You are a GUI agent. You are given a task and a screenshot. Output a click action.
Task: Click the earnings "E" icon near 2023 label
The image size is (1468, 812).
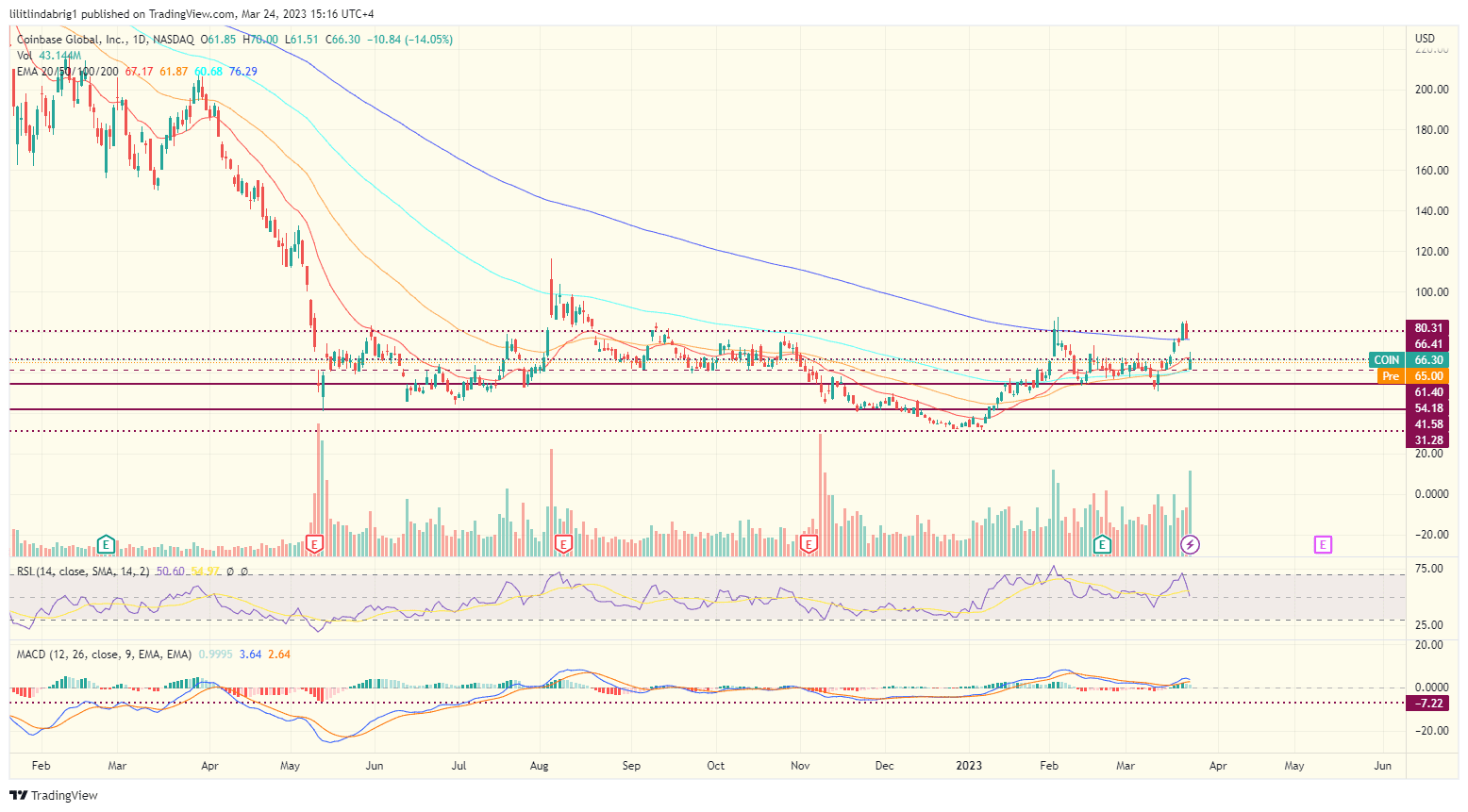pos(1100,544)
